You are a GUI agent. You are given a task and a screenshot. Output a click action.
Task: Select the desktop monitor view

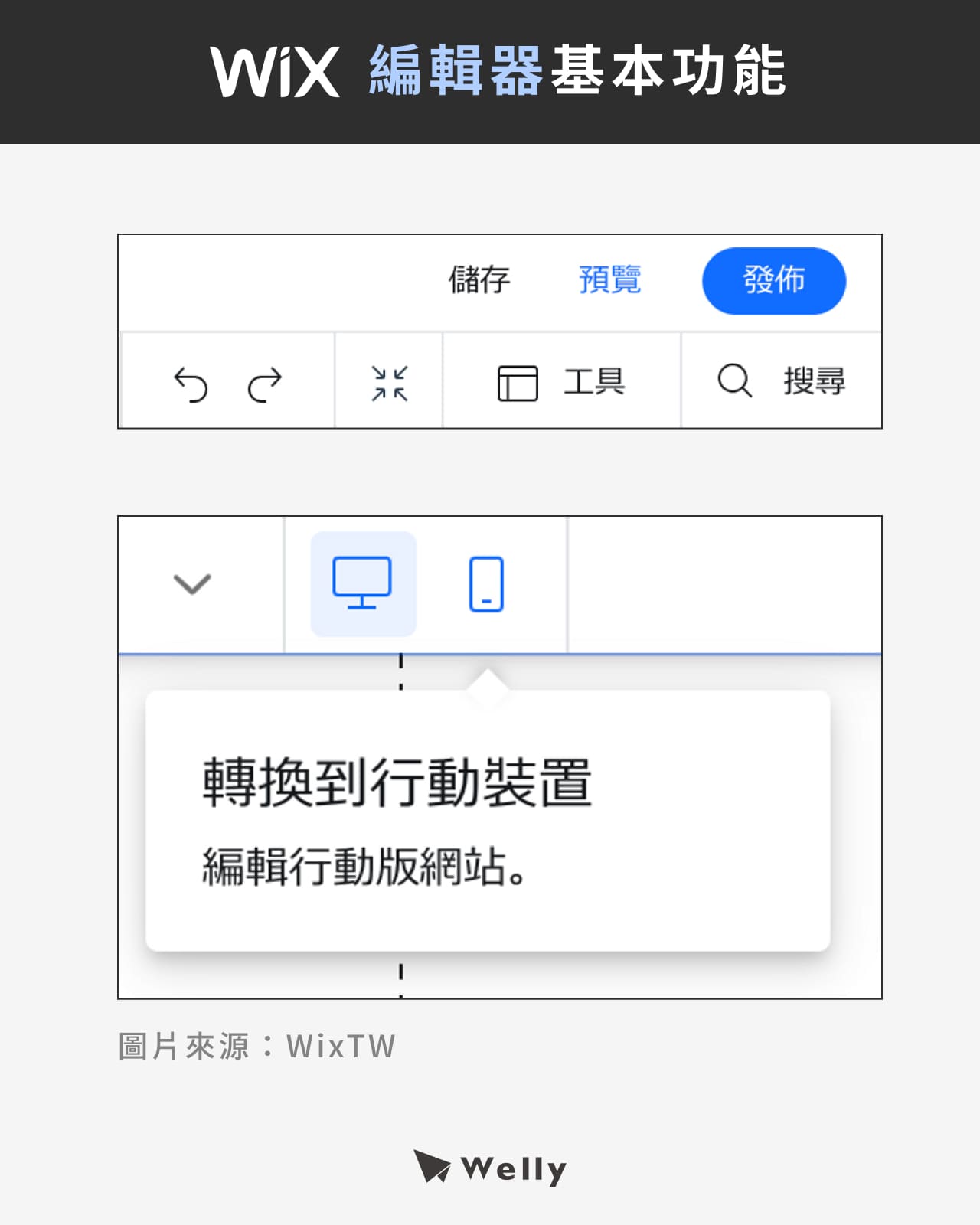click(x=363, y=584)
